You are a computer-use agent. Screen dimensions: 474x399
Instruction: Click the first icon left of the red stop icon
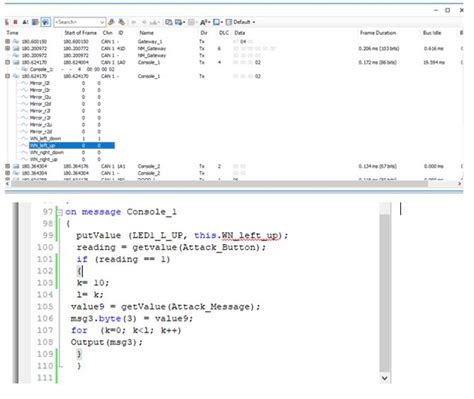tap(7, 22)
